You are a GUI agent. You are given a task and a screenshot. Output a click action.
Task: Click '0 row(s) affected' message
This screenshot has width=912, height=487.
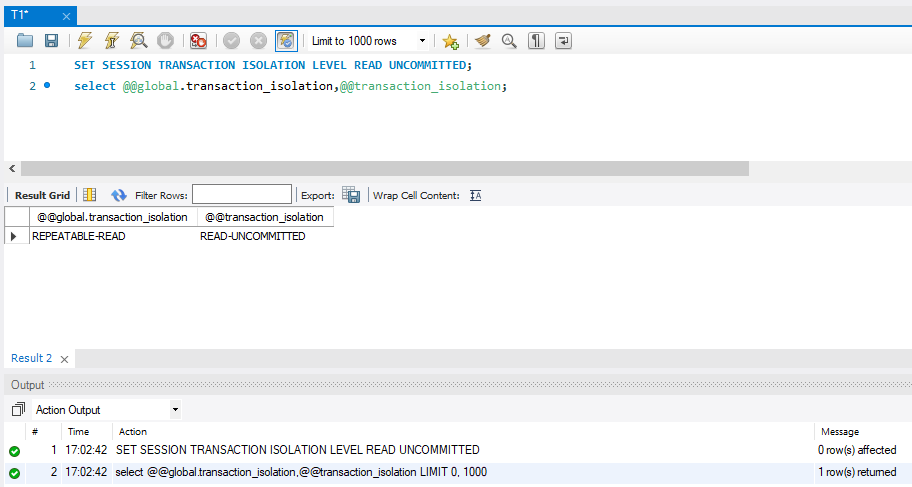click(x=857, y=450)
